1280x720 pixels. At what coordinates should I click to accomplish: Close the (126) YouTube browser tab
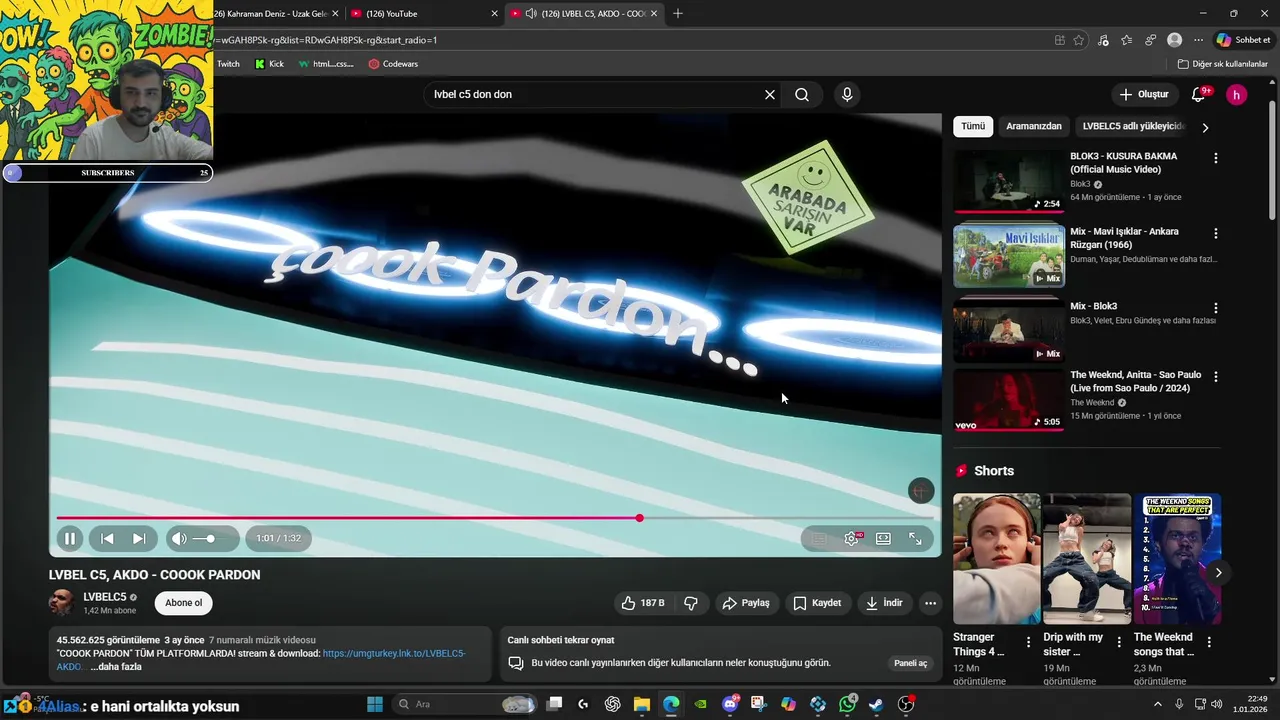coord(494,13)
